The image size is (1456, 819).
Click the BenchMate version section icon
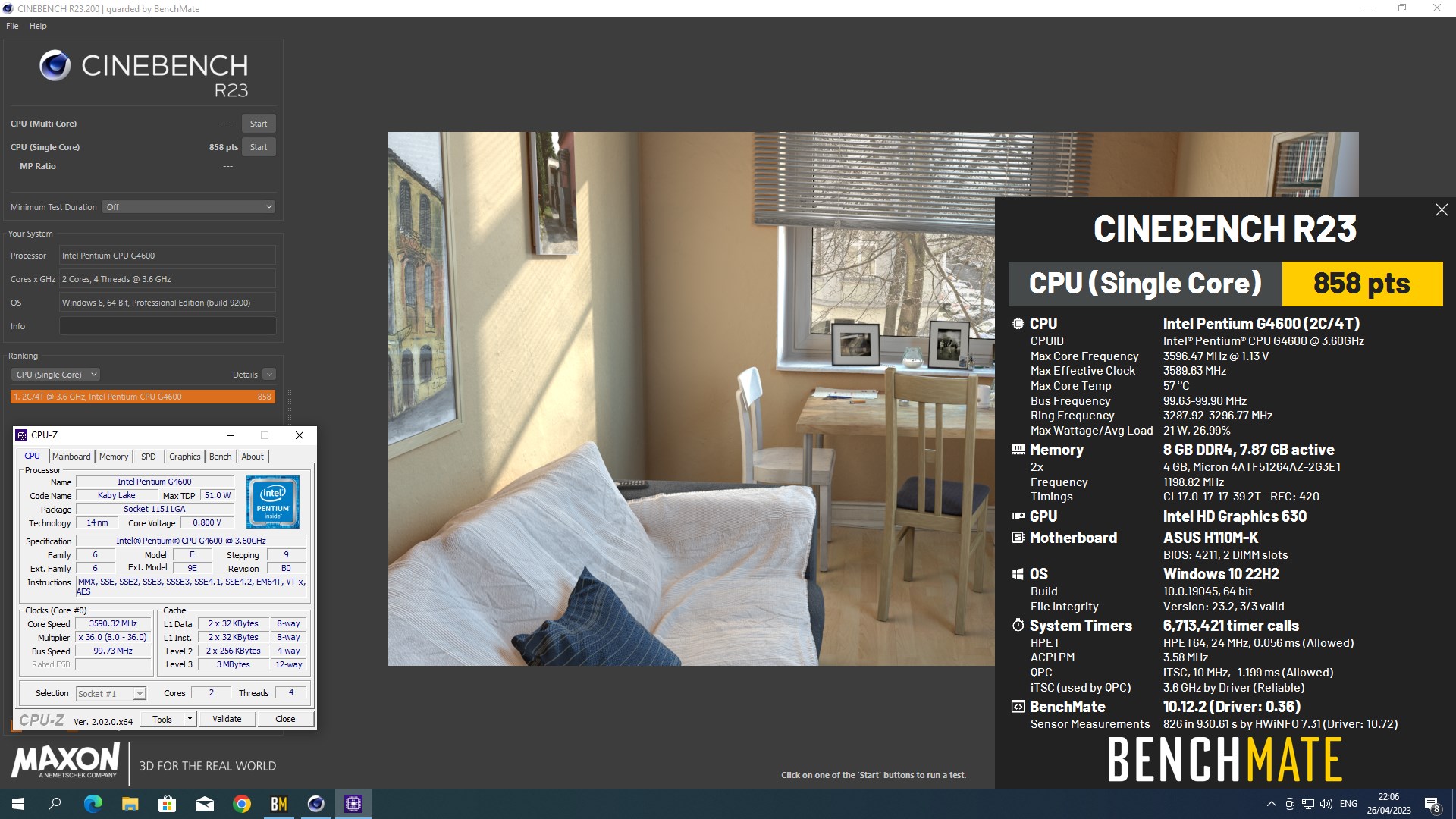[1018, 707]
